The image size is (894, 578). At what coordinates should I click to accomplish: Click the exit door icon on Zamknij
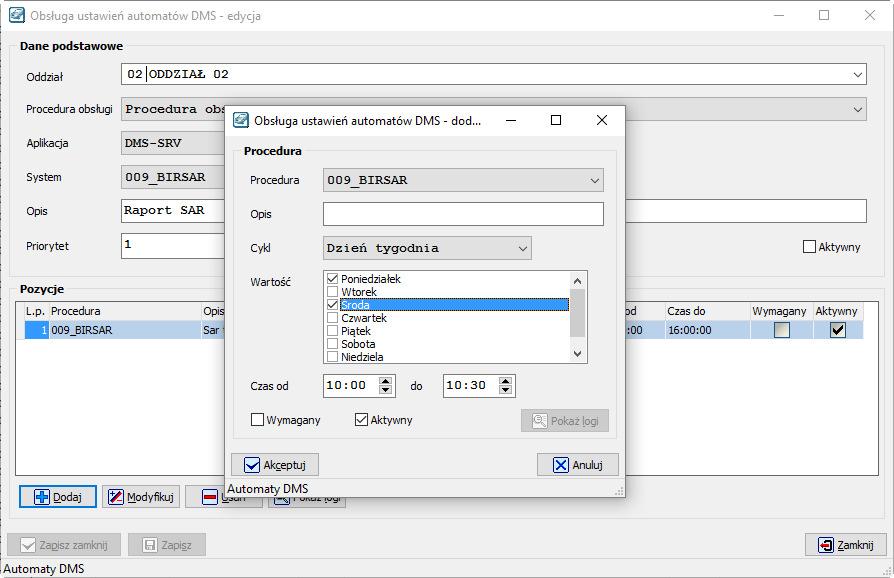click(x=825, y=544)
